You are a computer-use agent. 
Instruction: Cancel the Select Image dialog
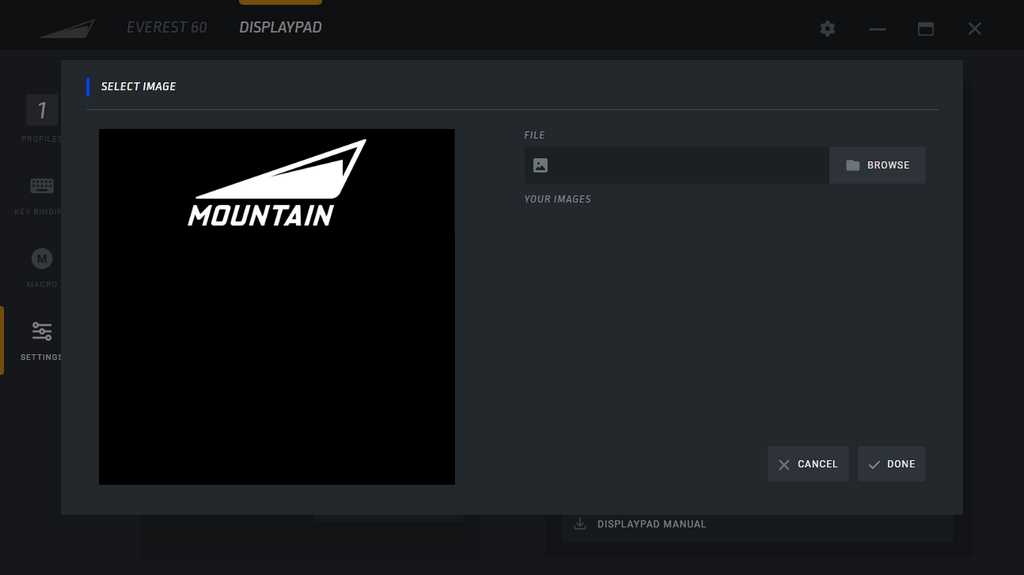pos(808,464)
